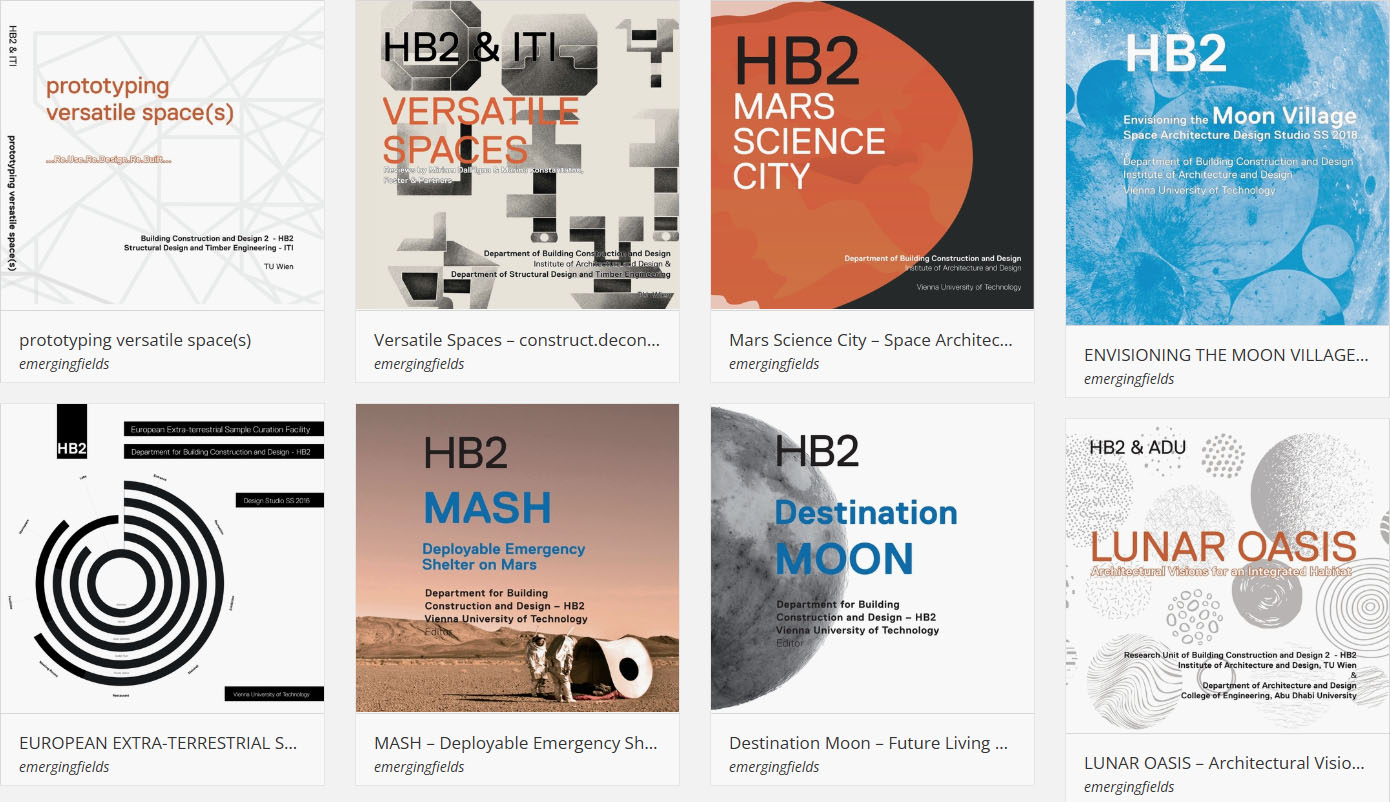This screenshot has width=1390, height=802.
Task: Click 'emergingfields' under prototyping versatile space(s)
Action: tap(64, 364)
